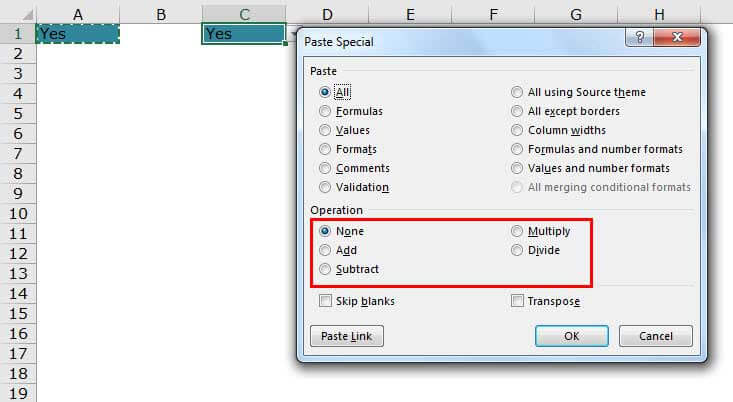Confirm with the OK button
Viewport: 733px width, 402px height.
(x=571, y=336)
